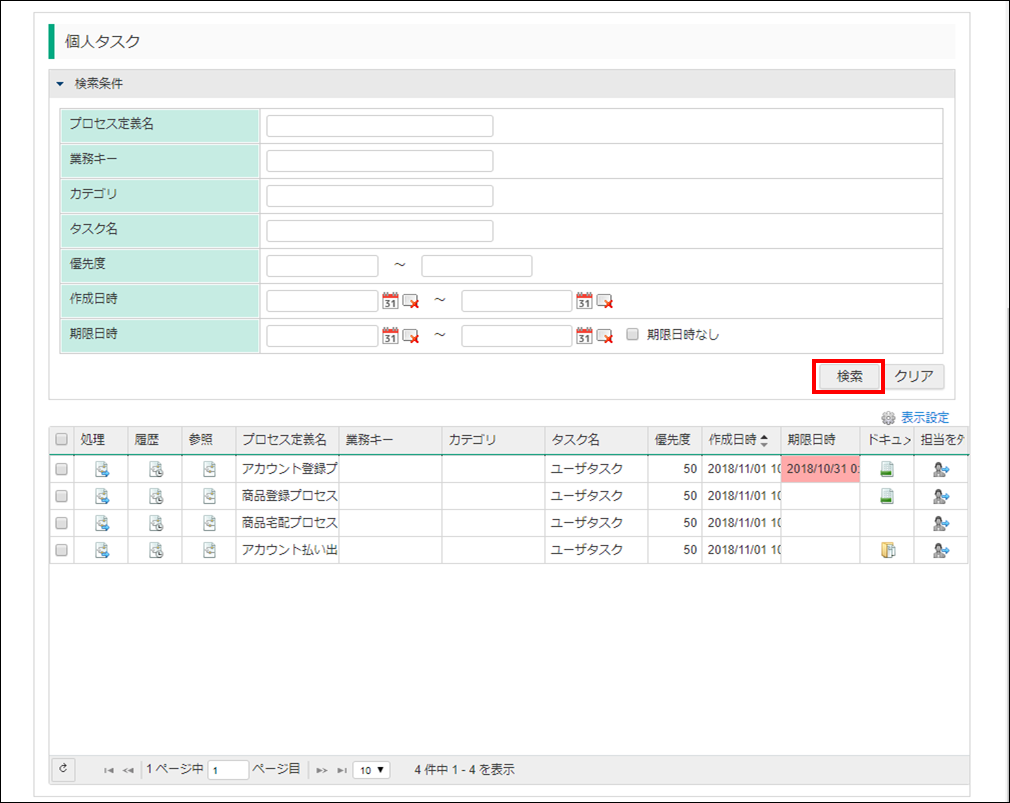Click the プロセス定義名 column header

pos(284,440)
